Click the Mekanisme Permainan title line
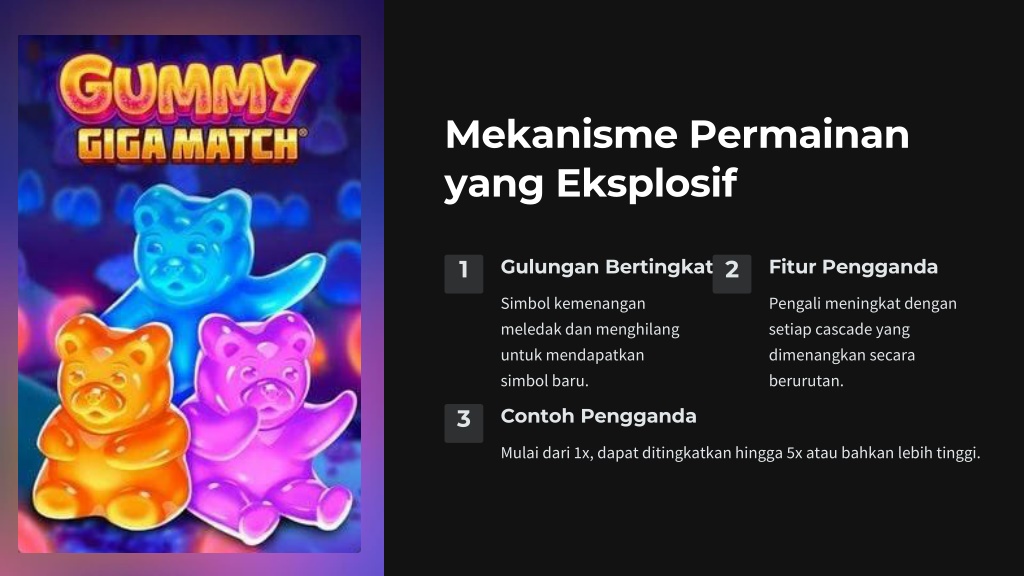Screen dimensions: 1024x576 click(x=677, y=135)
